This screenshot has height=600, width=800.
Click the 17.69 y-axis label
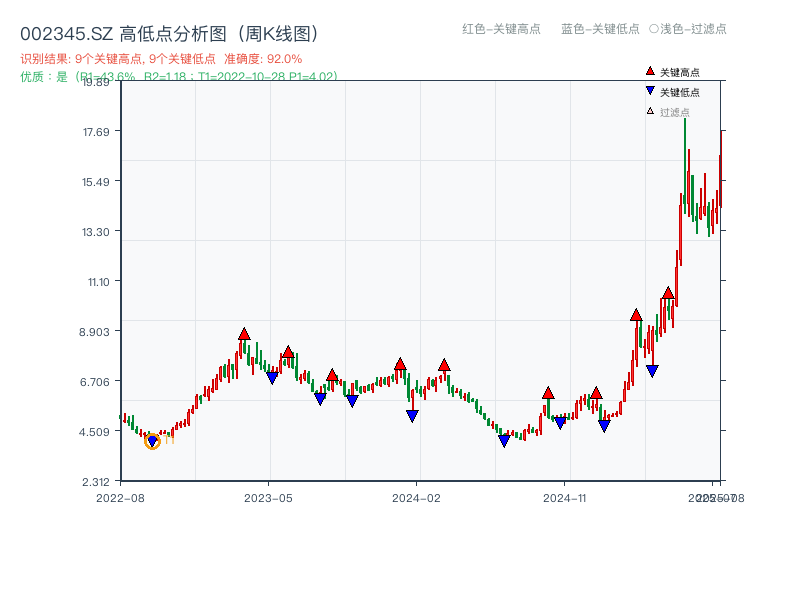[x=96, y=132]
